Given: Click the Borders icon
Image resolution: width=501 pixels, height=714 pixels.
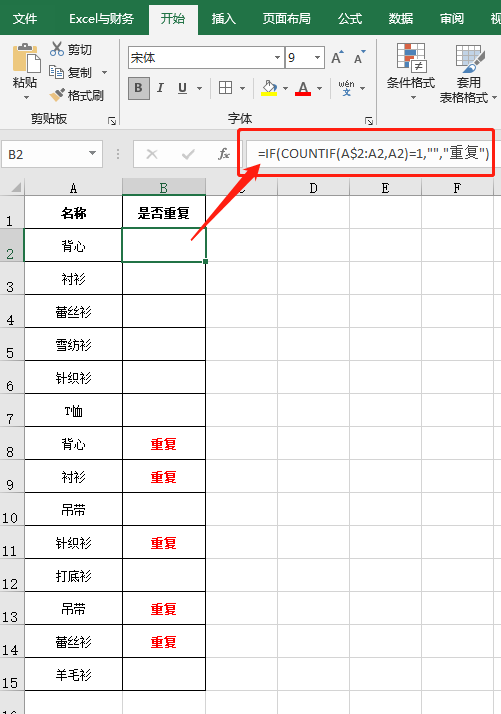Looking at the screenshot, I should click(225, 87).
